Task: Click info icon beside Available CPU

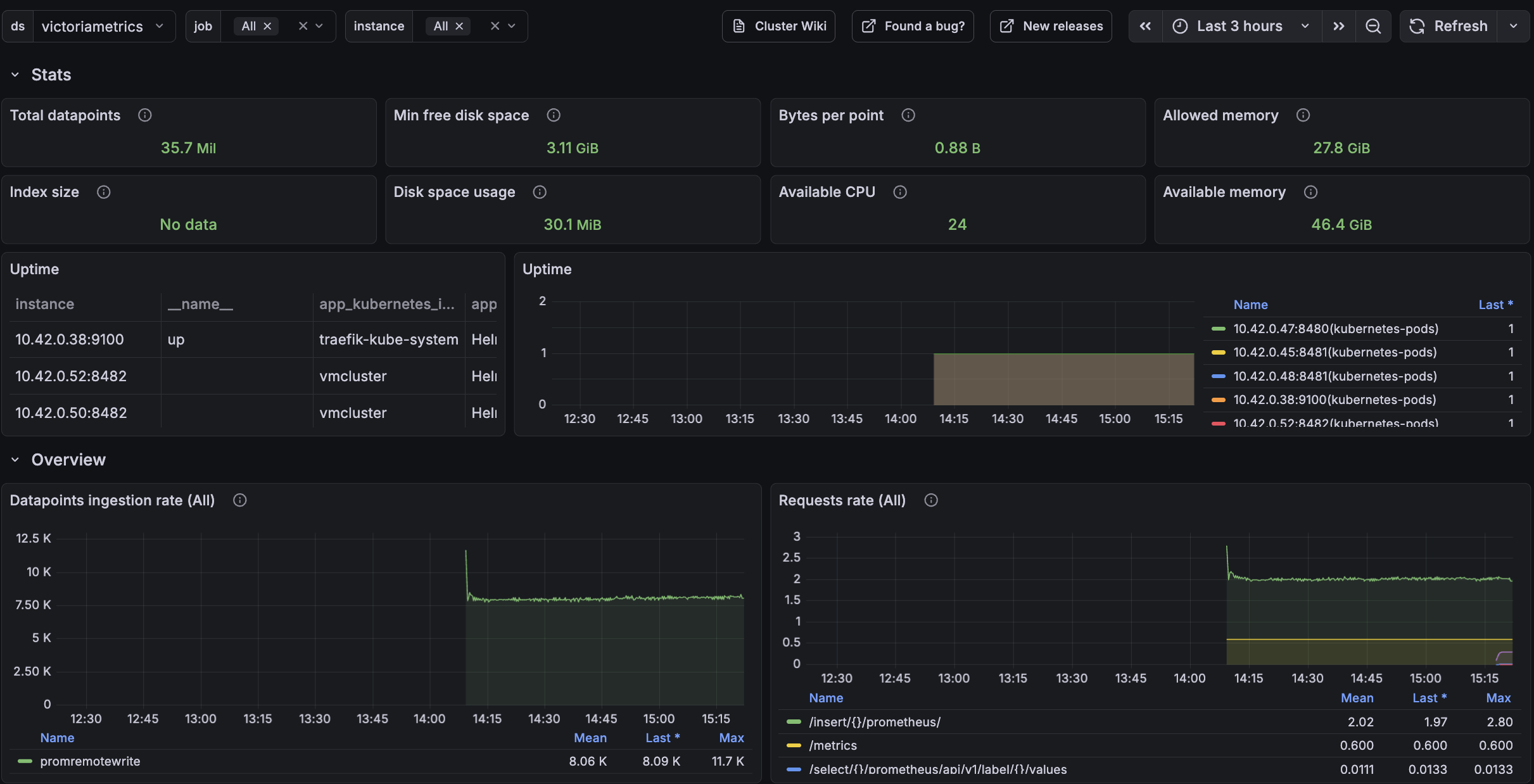Action: pos(900,192)
